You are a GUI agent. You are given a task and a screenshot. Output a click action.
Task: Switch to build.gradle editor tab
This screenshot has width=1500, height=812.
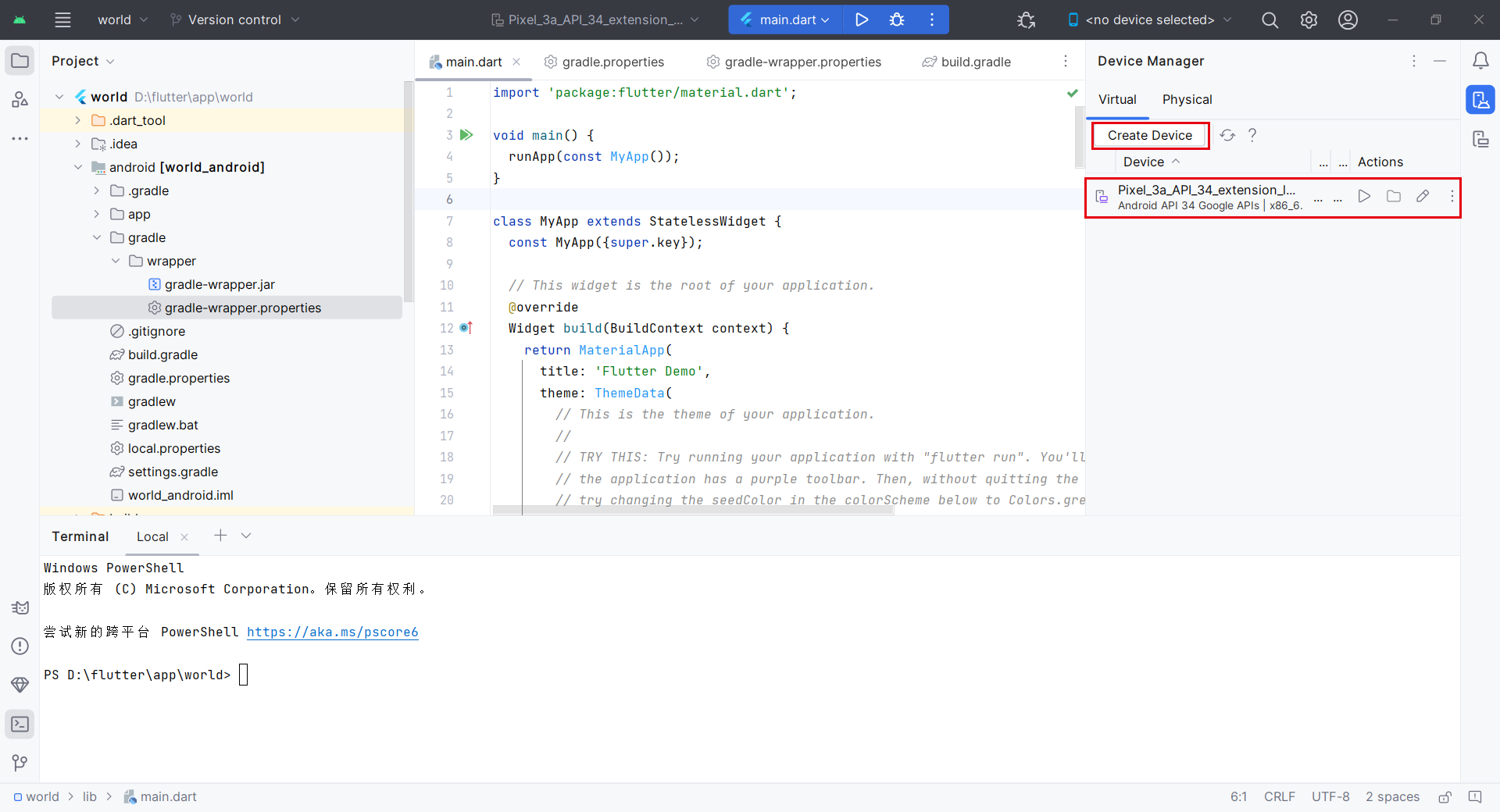pos(966,62)
